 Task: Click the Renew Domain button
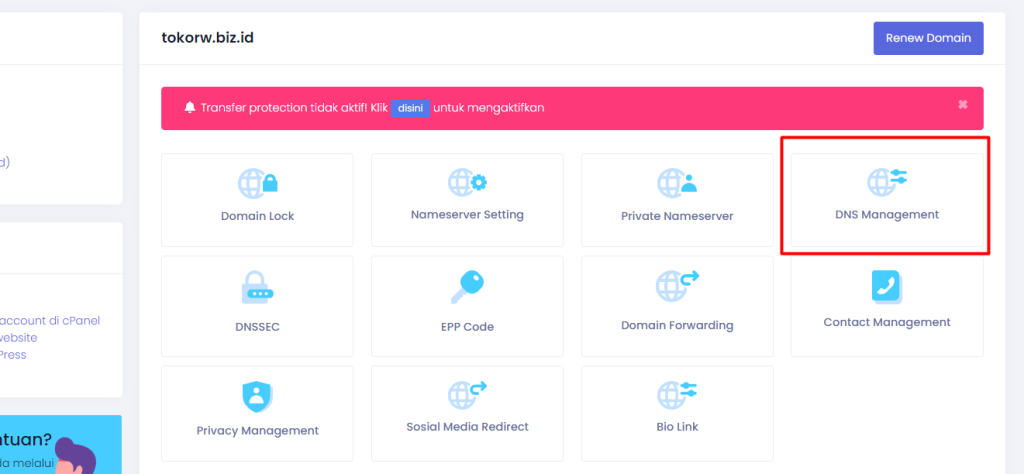tap(928, 38)
